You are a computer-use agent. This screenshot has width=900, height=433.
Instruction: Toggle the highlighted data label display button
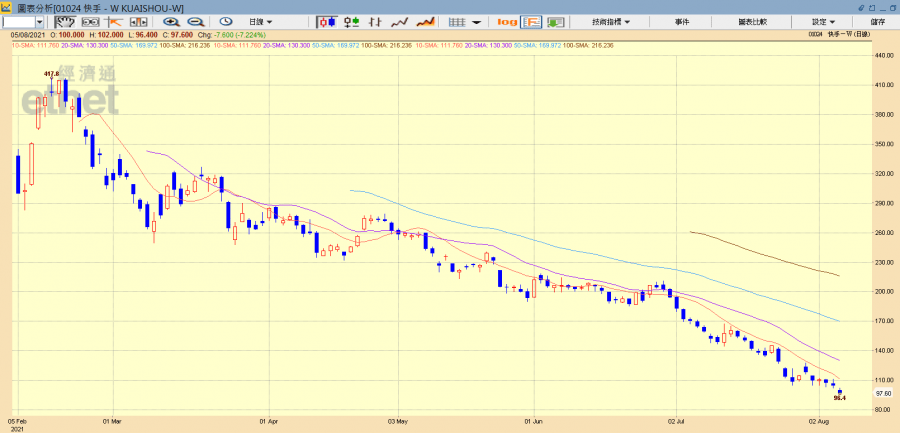531,21
